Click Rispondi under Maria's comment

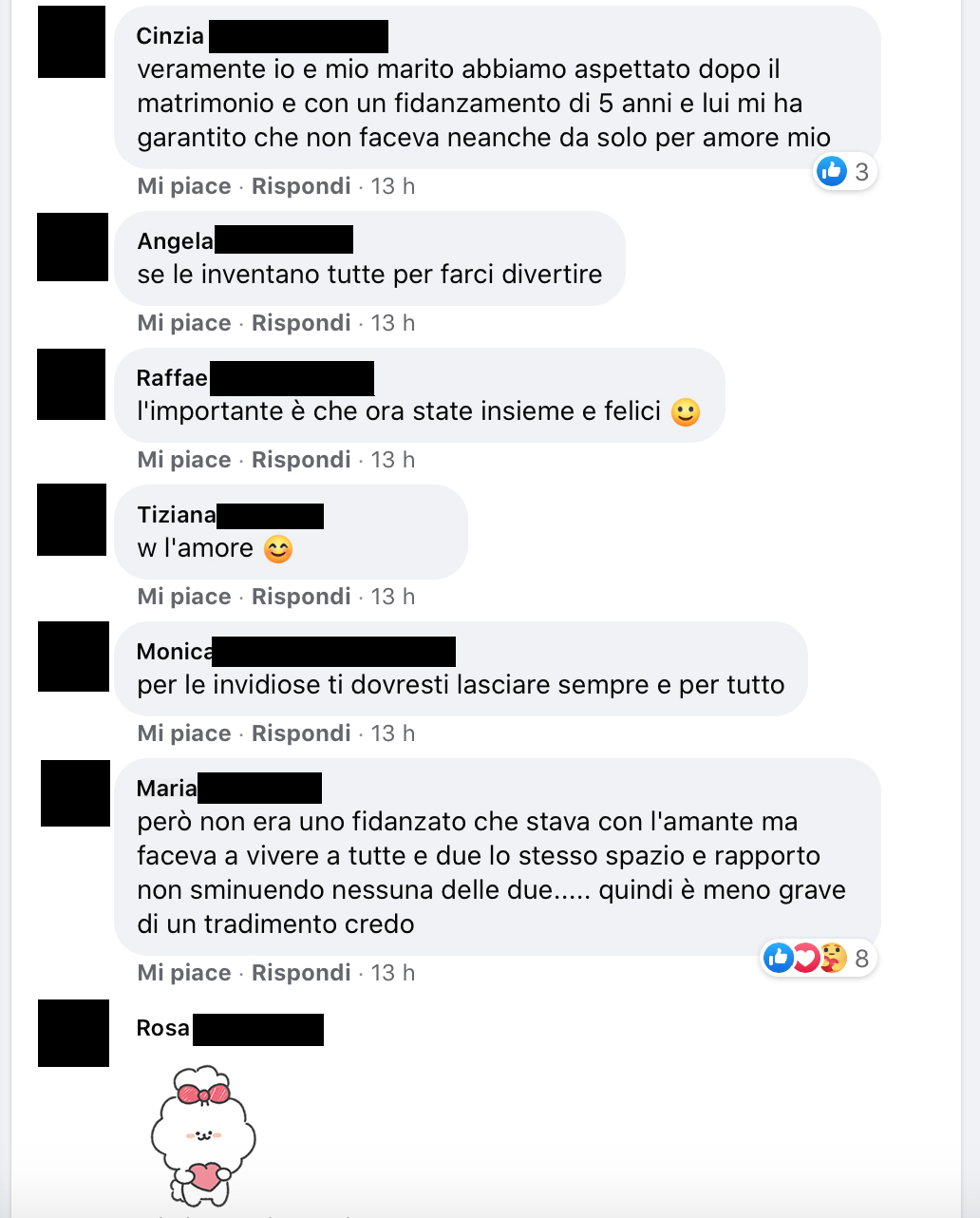[x=301, y=973]
